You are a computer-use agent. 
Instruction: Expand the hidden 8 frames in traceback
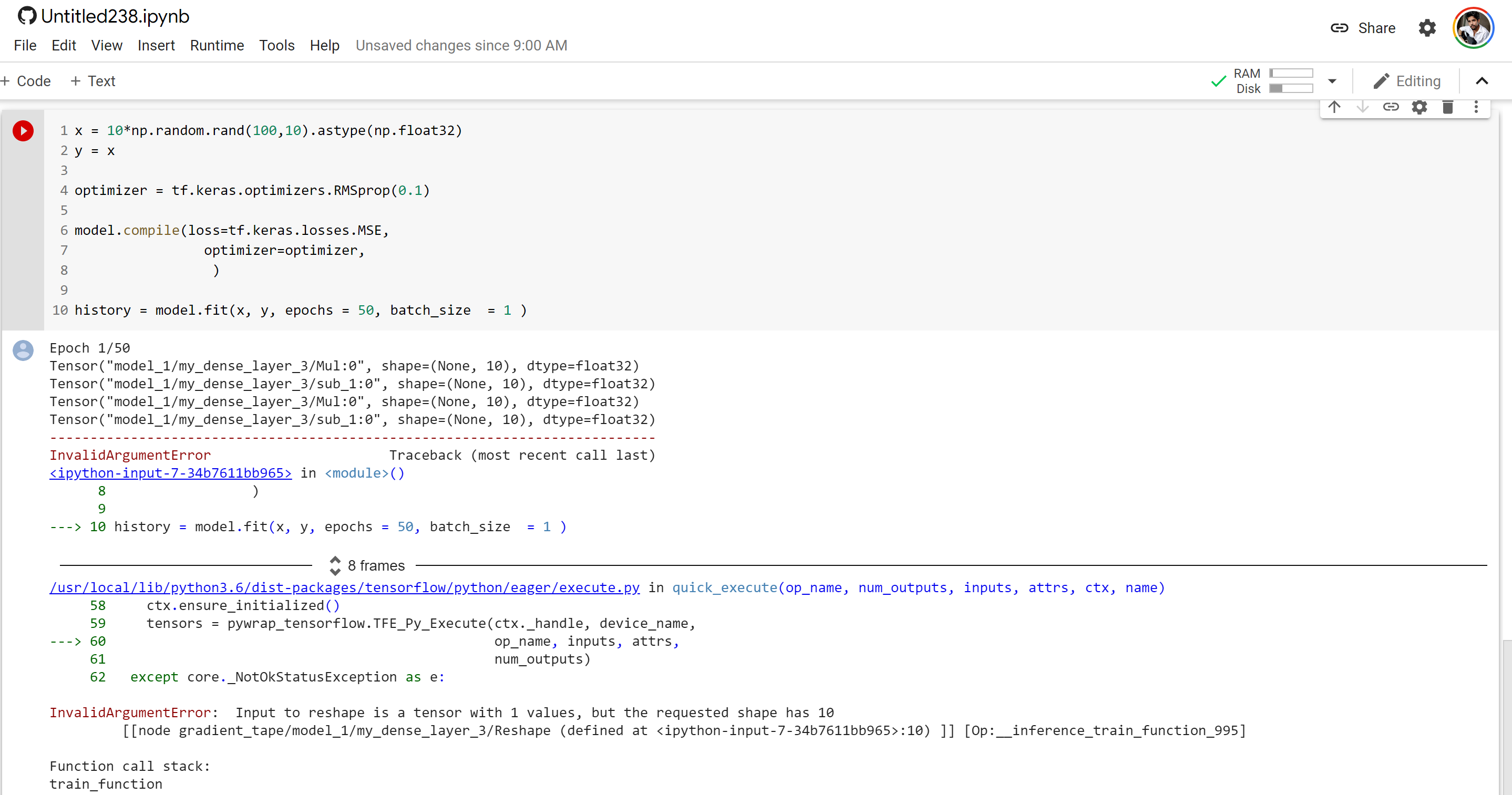tap(335, 565)
